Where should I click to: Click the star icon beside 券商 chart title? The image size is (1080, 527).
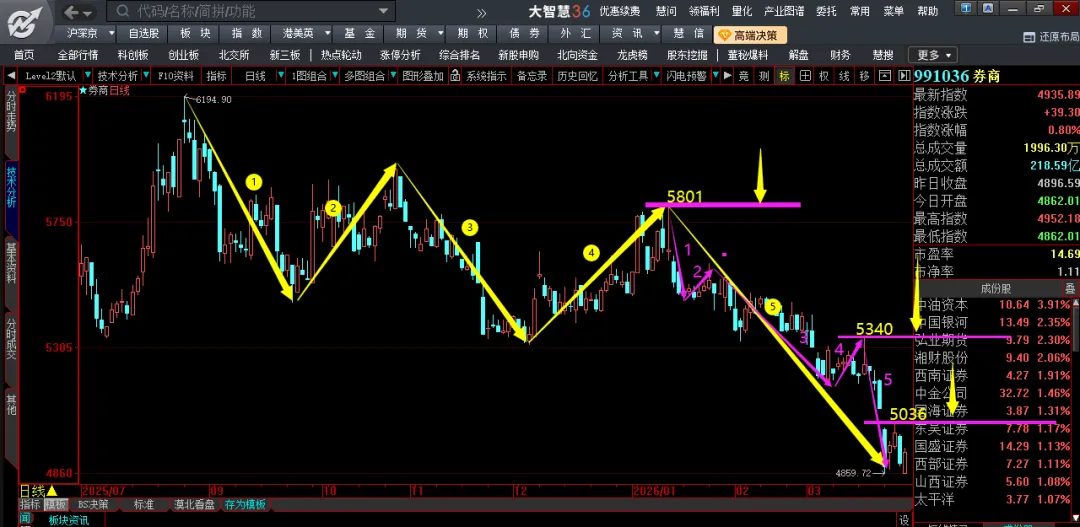(83, 90)
